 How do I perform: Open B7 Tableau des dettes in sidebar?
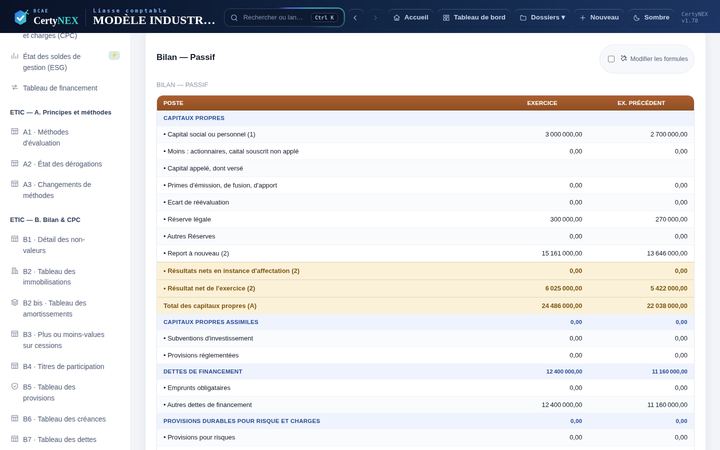[x=64, y=439]
